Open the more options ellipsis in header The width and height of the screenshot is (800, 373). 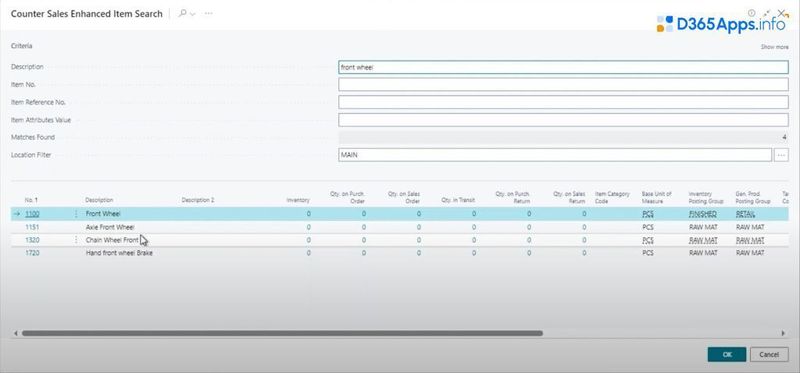point(209,14)
